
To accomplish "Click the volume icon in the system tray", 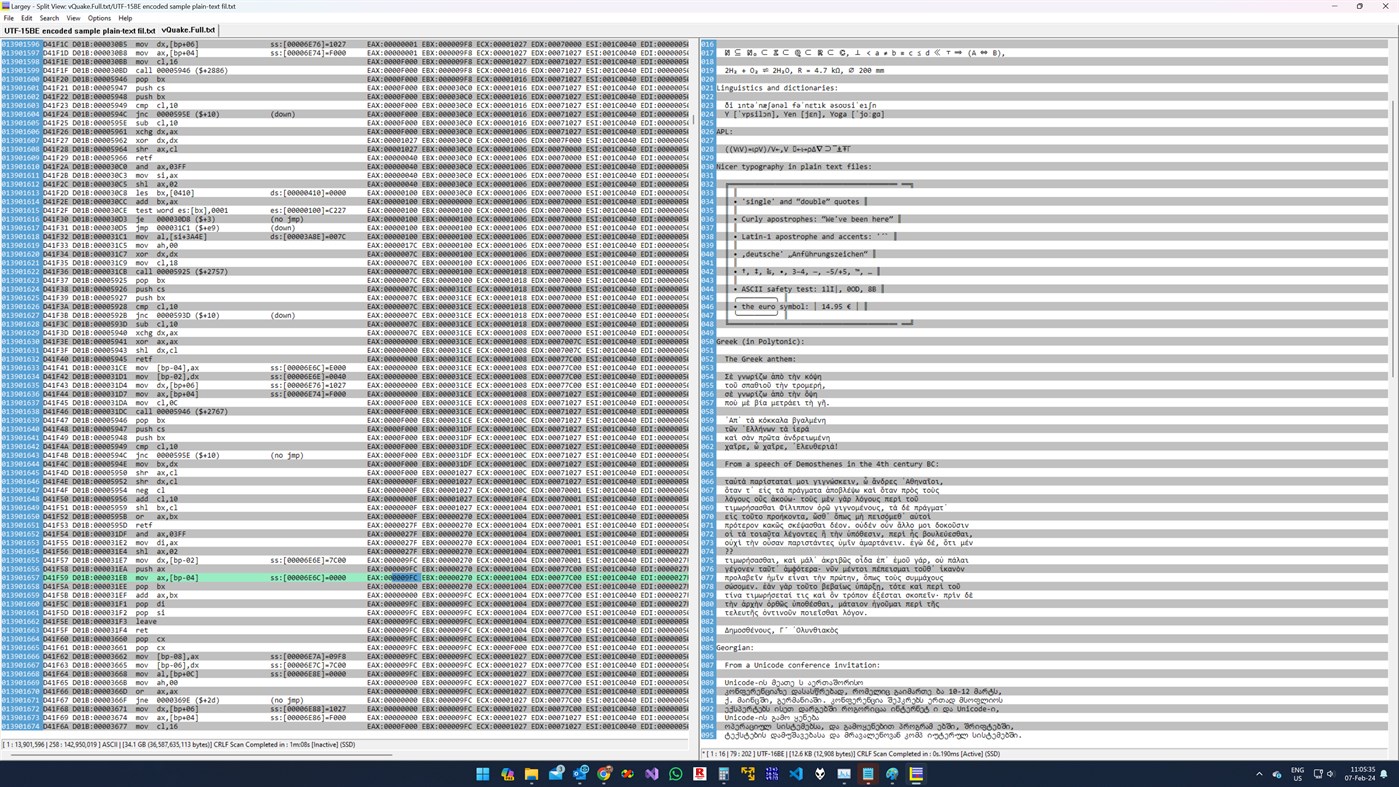I will pyautogui.click(x=1330, y=774).
